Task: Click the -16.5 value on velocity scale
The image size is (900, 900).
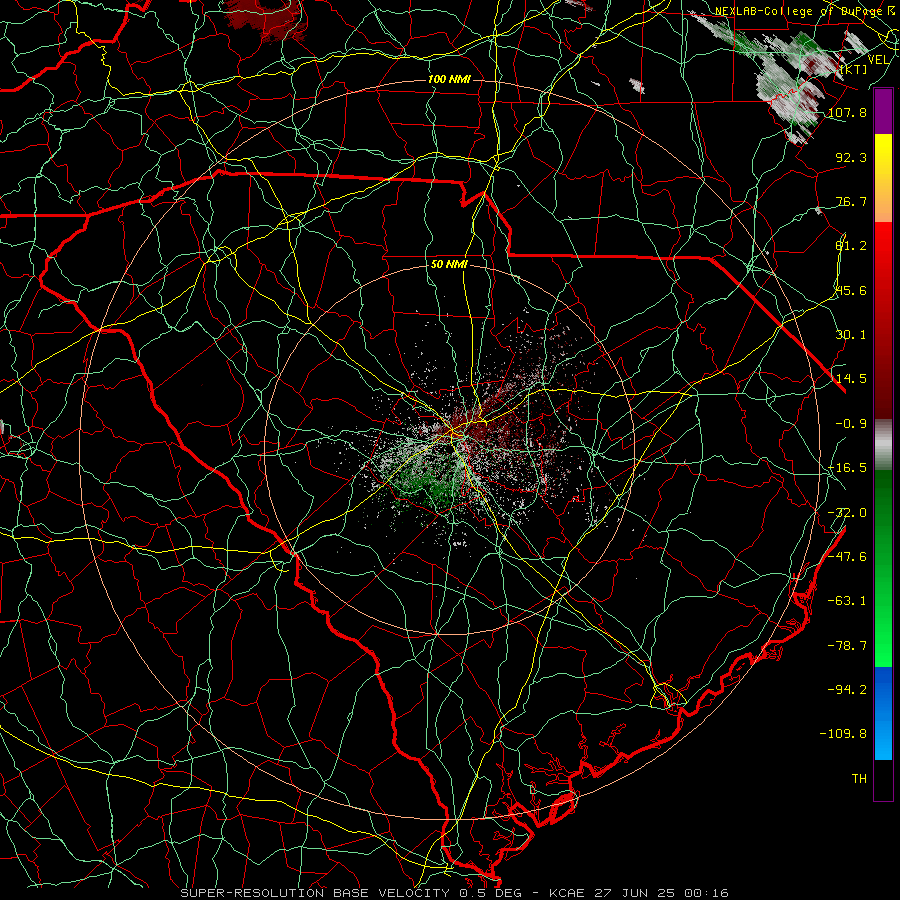Action: [847, 468]
